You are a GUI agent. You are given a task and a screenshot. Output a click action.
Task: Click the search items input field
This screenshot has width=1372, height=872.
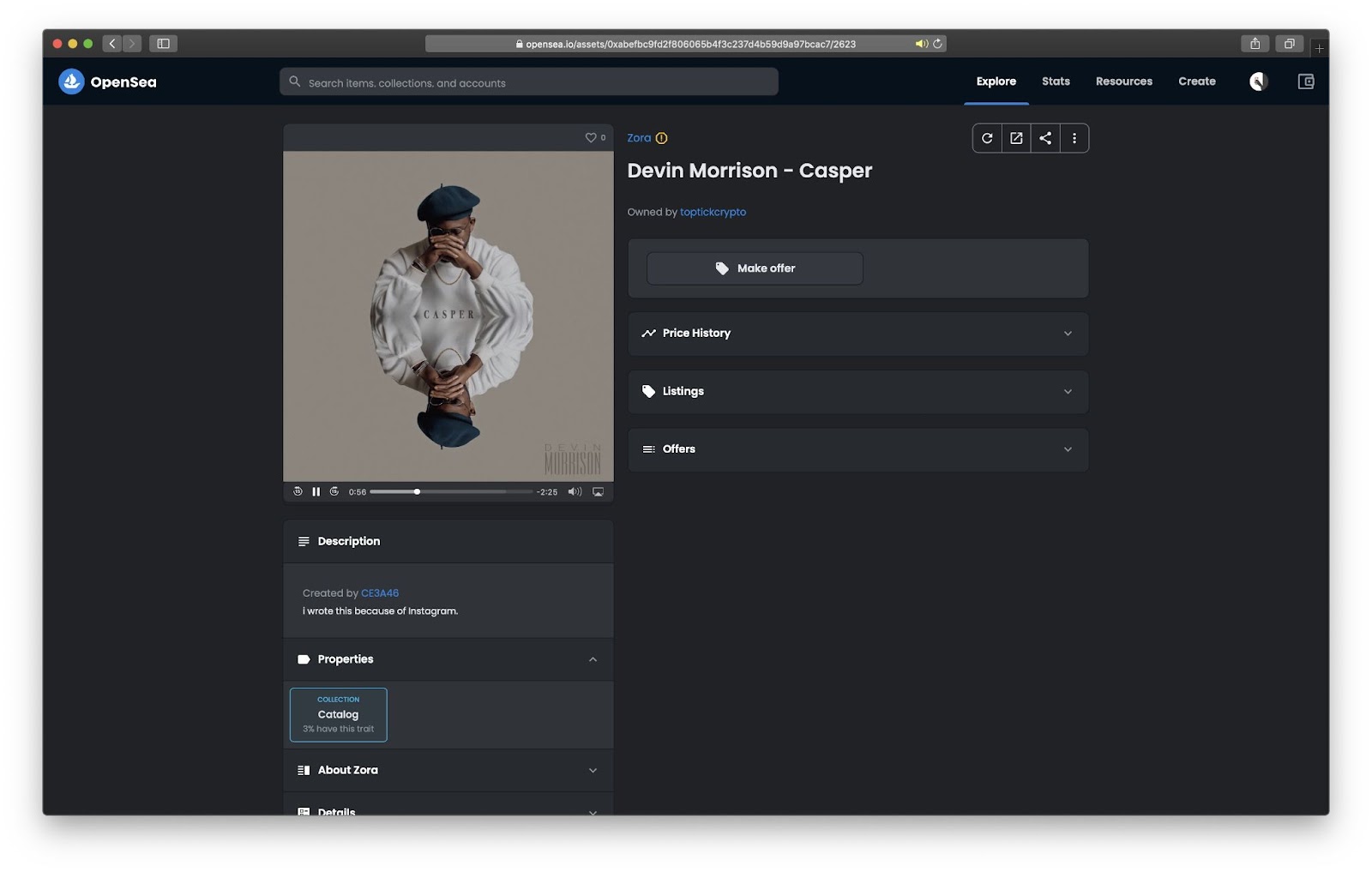[529, 81]
